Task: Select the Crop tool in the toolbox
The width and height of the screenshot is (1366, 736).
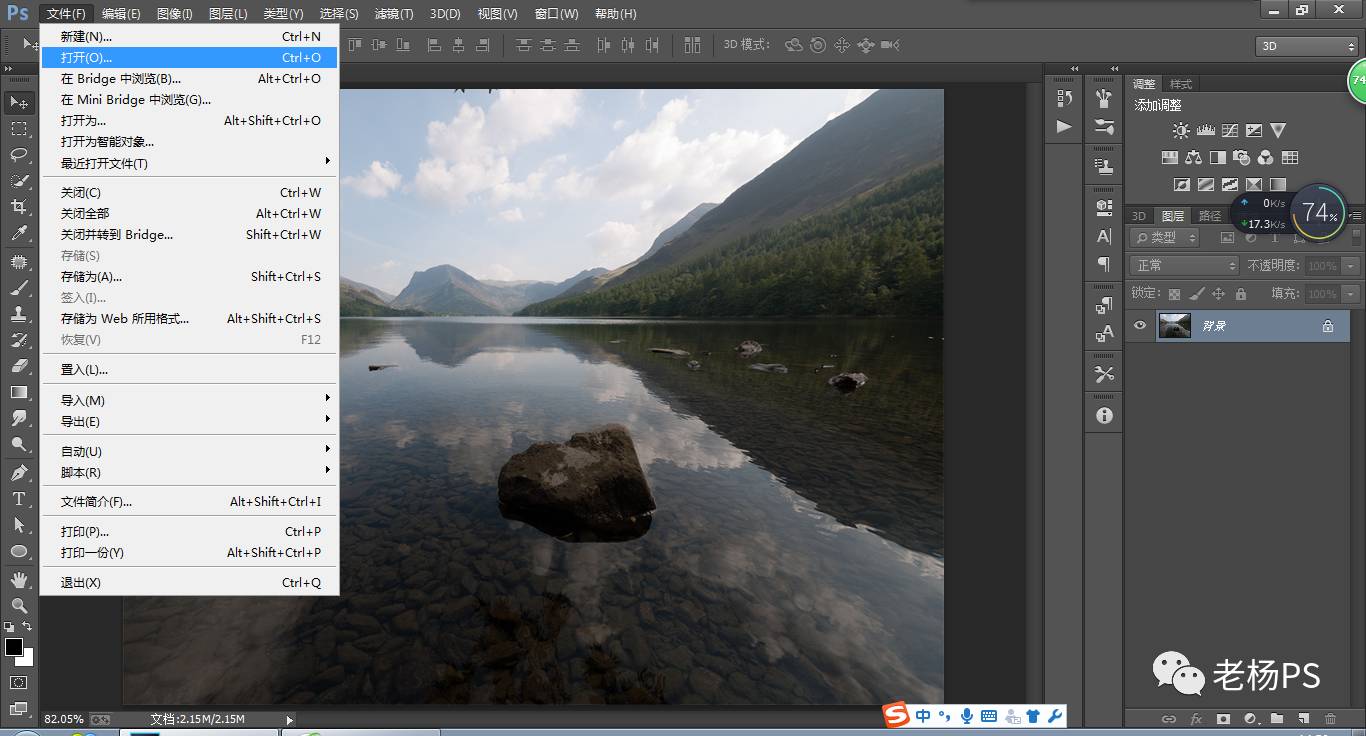Action: coord(19,207)
